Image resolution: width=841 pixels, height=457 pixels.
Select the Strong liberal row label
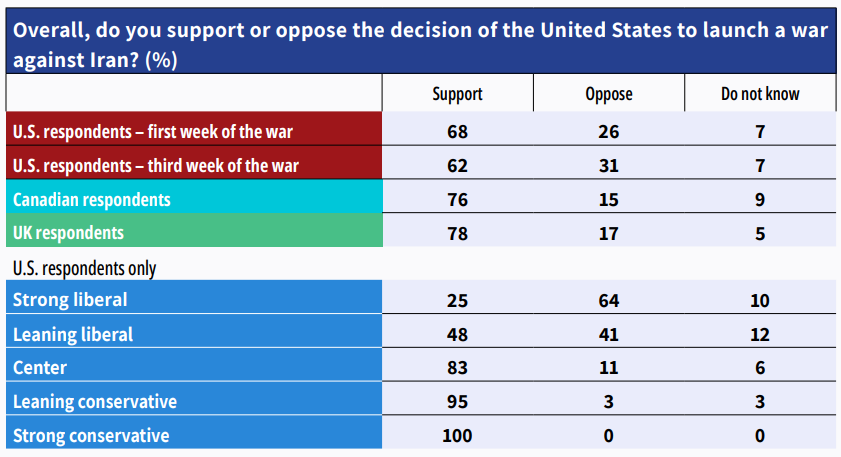(71, 300)
